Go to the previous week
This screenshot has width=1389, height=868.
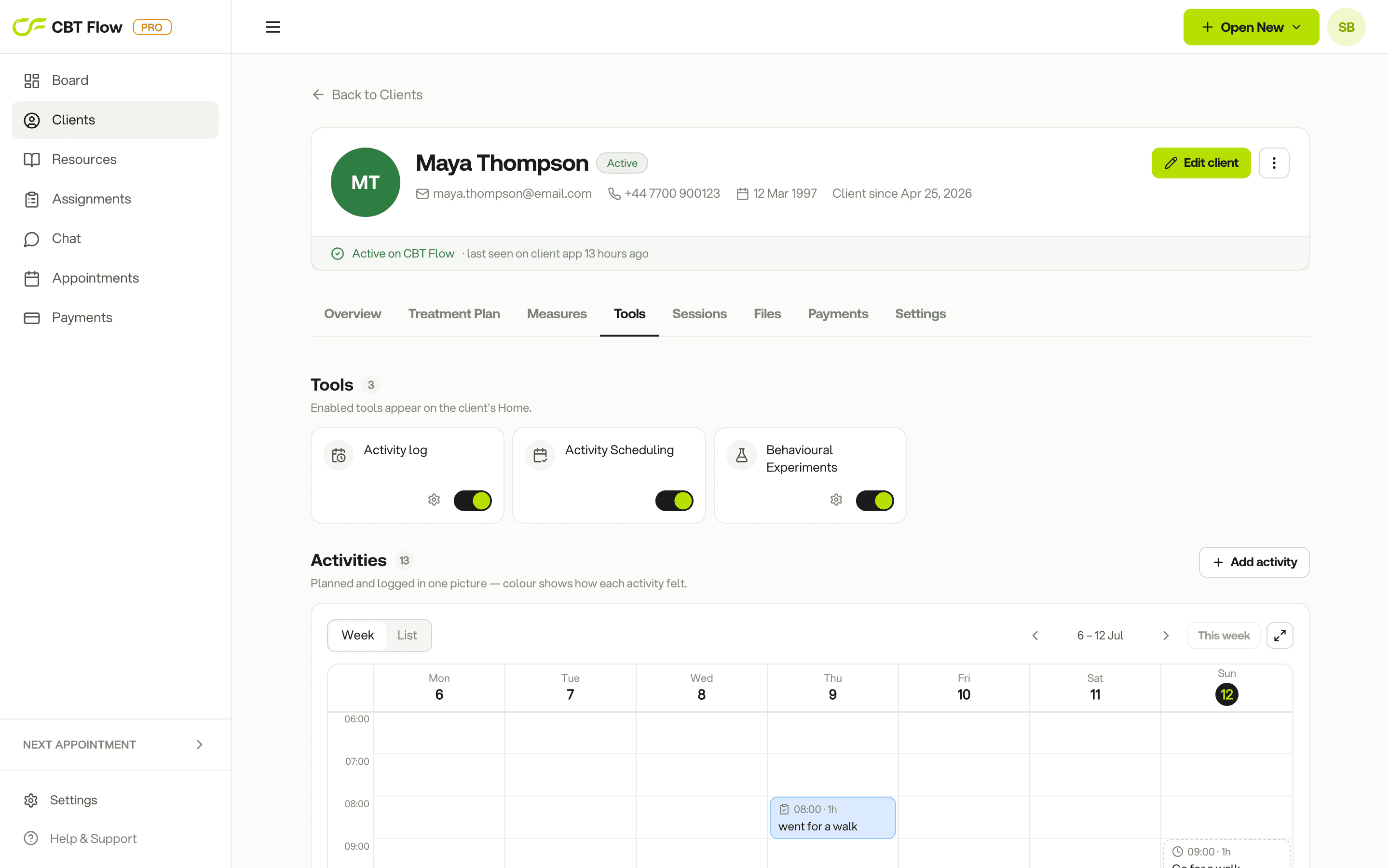coord(1035,636)
